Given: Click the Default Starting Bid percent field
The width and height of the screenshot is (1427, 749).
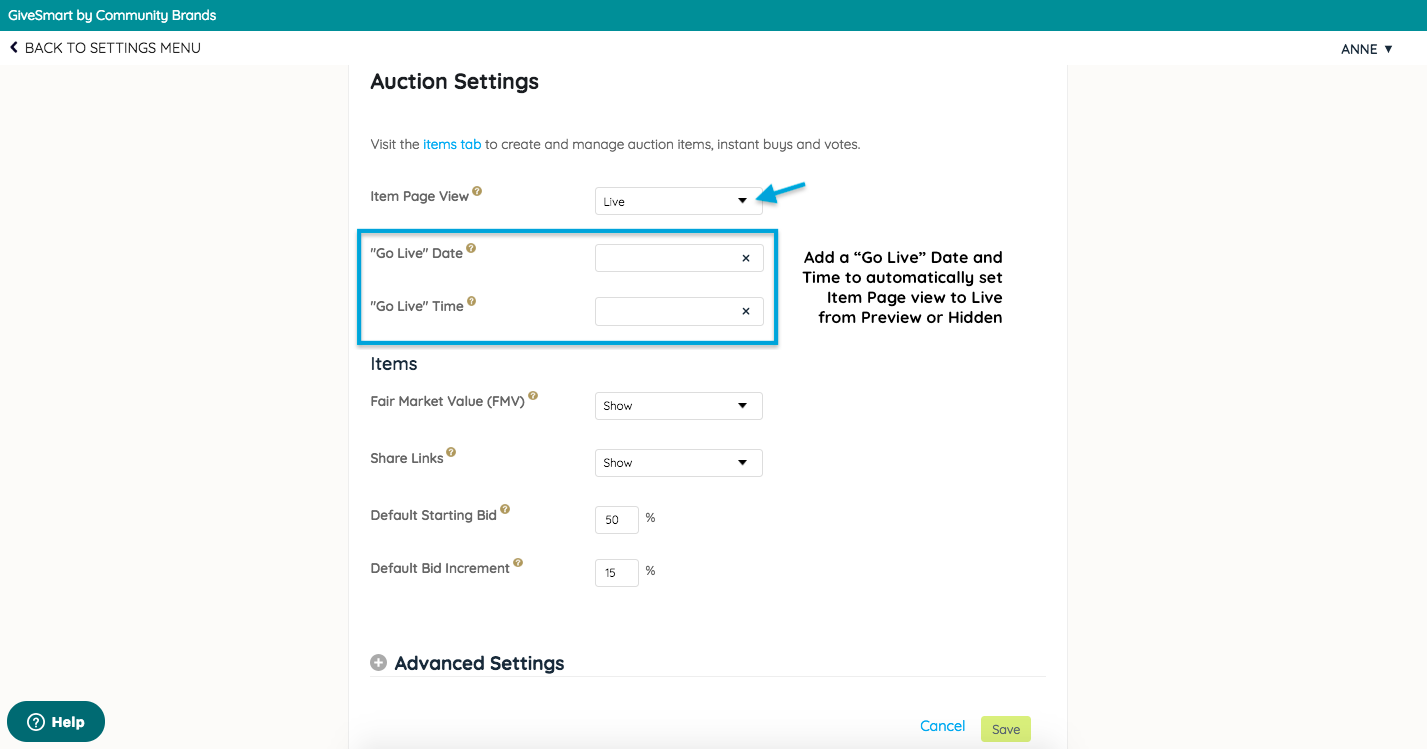Looking at the screenshot, I should tap(616, 520).
